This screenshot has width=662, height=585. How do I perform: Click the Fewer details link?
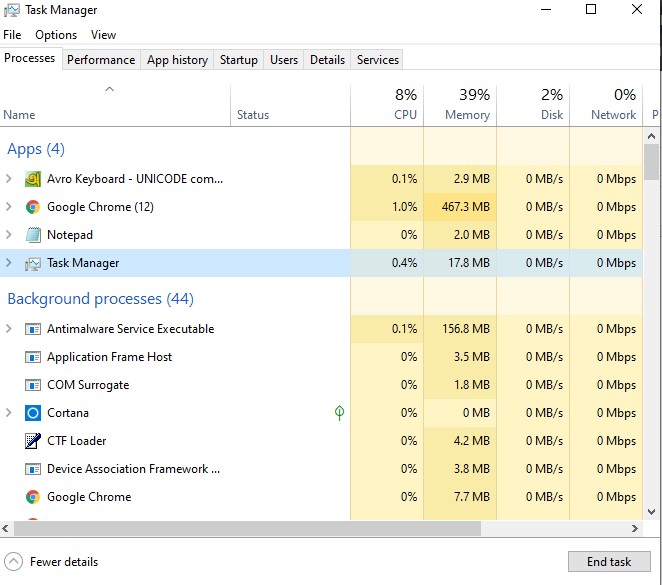64,562
